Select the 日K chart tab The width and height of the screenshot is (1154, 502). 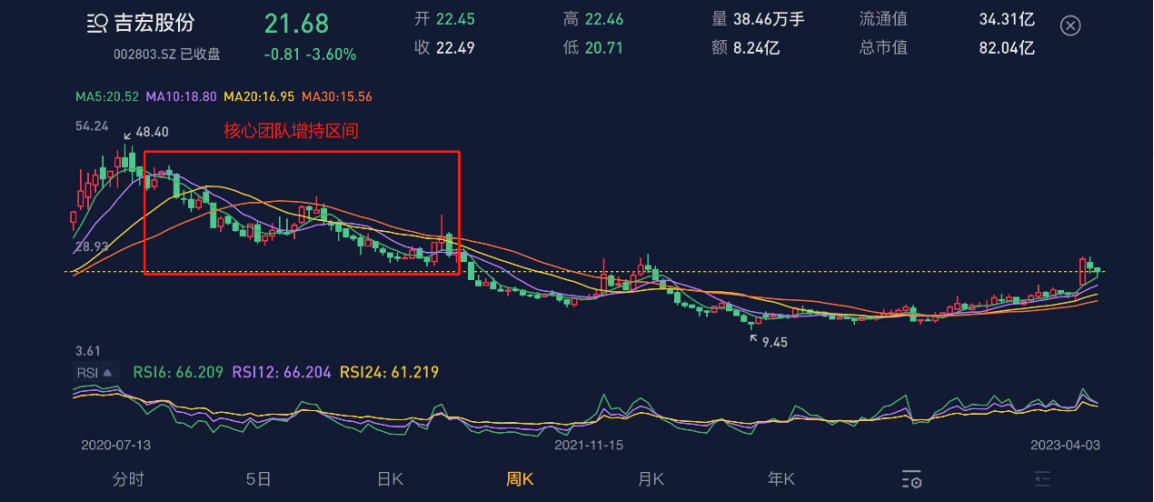coord(390,479)
